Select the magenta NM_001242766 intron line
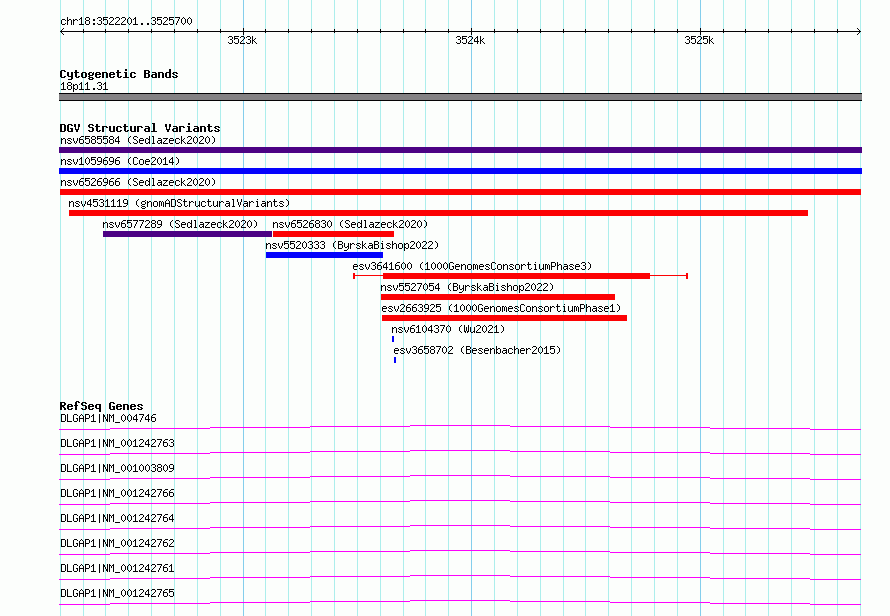The height and width of the screenshot is (616, 890). coord(460,502)
